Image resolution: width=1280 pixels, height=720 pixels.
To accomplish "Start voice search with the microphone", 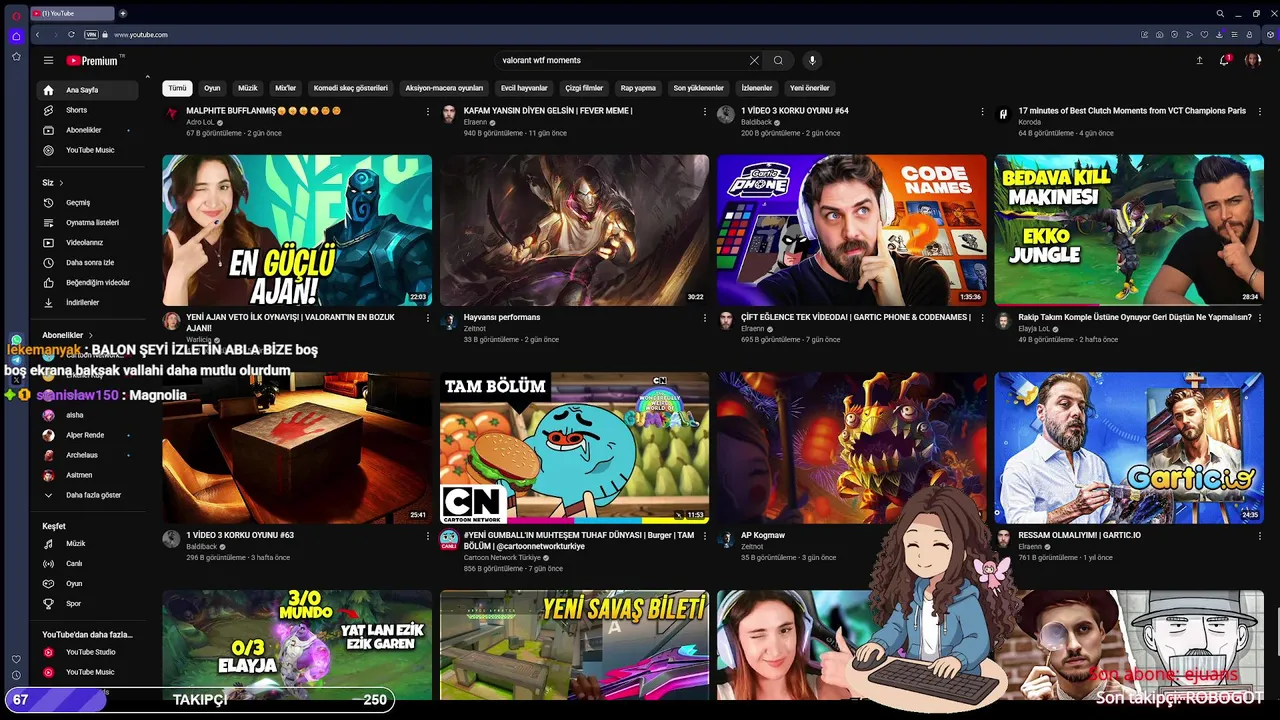I will pos(812,60).
